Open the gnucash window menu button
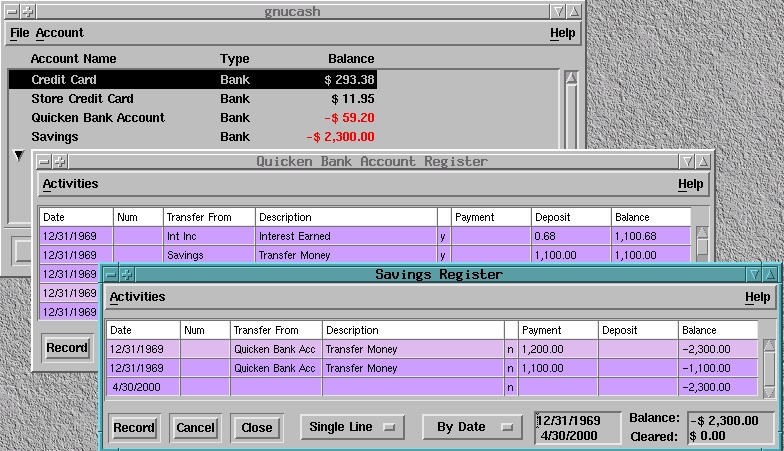This screenshot has width=784, height=451. (12, 12)
